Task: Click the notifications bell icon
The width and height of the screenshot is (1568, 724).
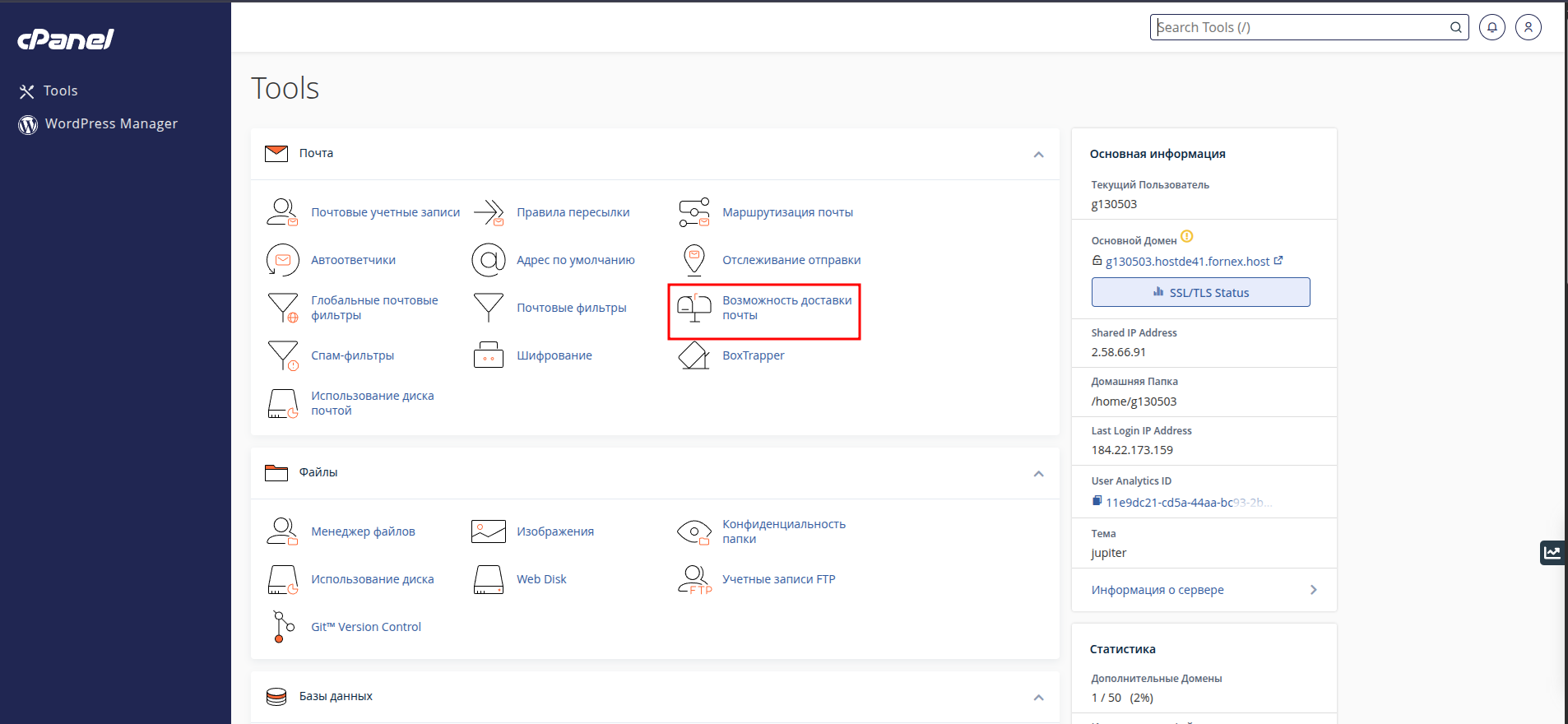Action: 1491,27
